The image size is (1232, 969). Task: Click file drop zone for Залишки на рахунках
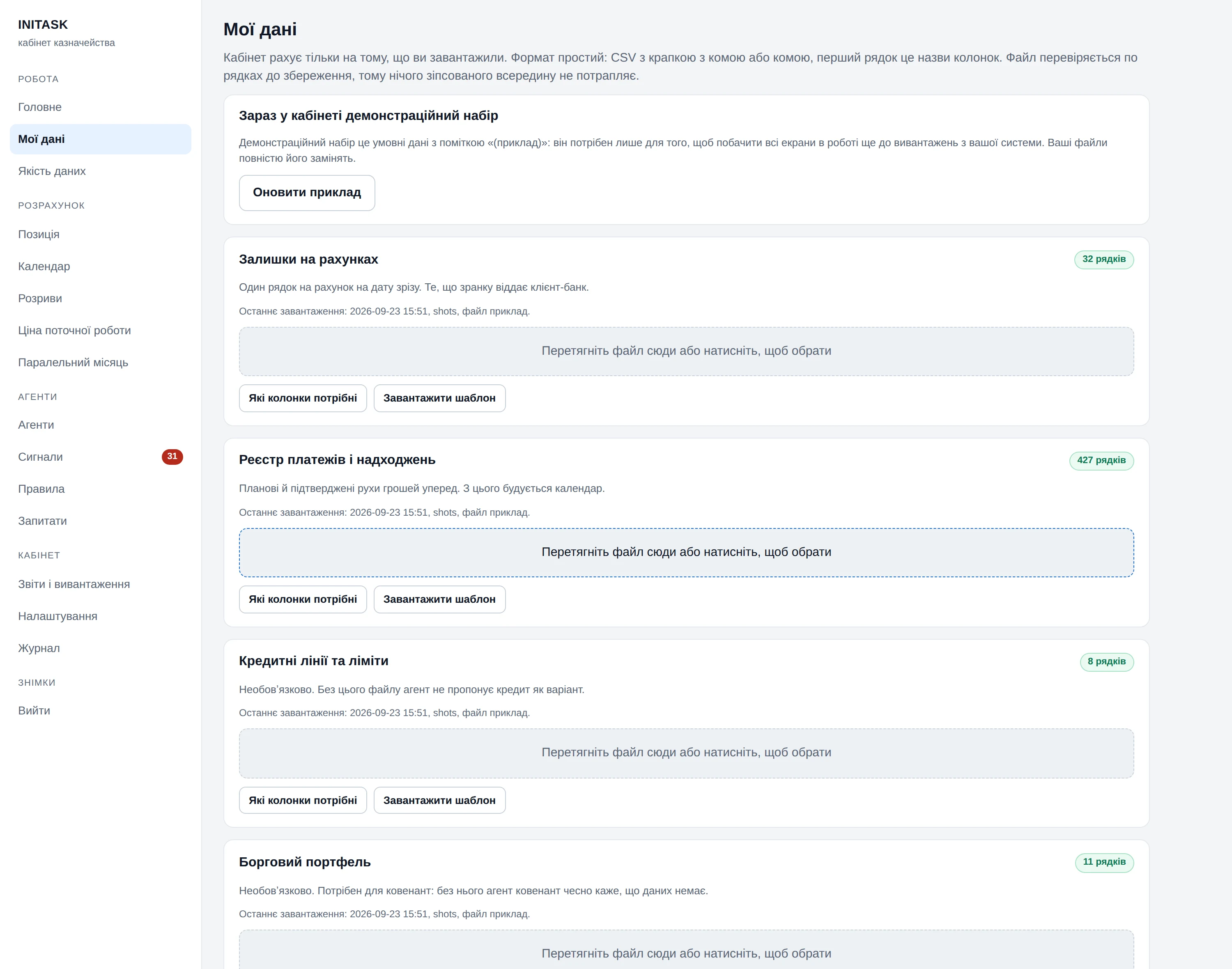(686, 351)
